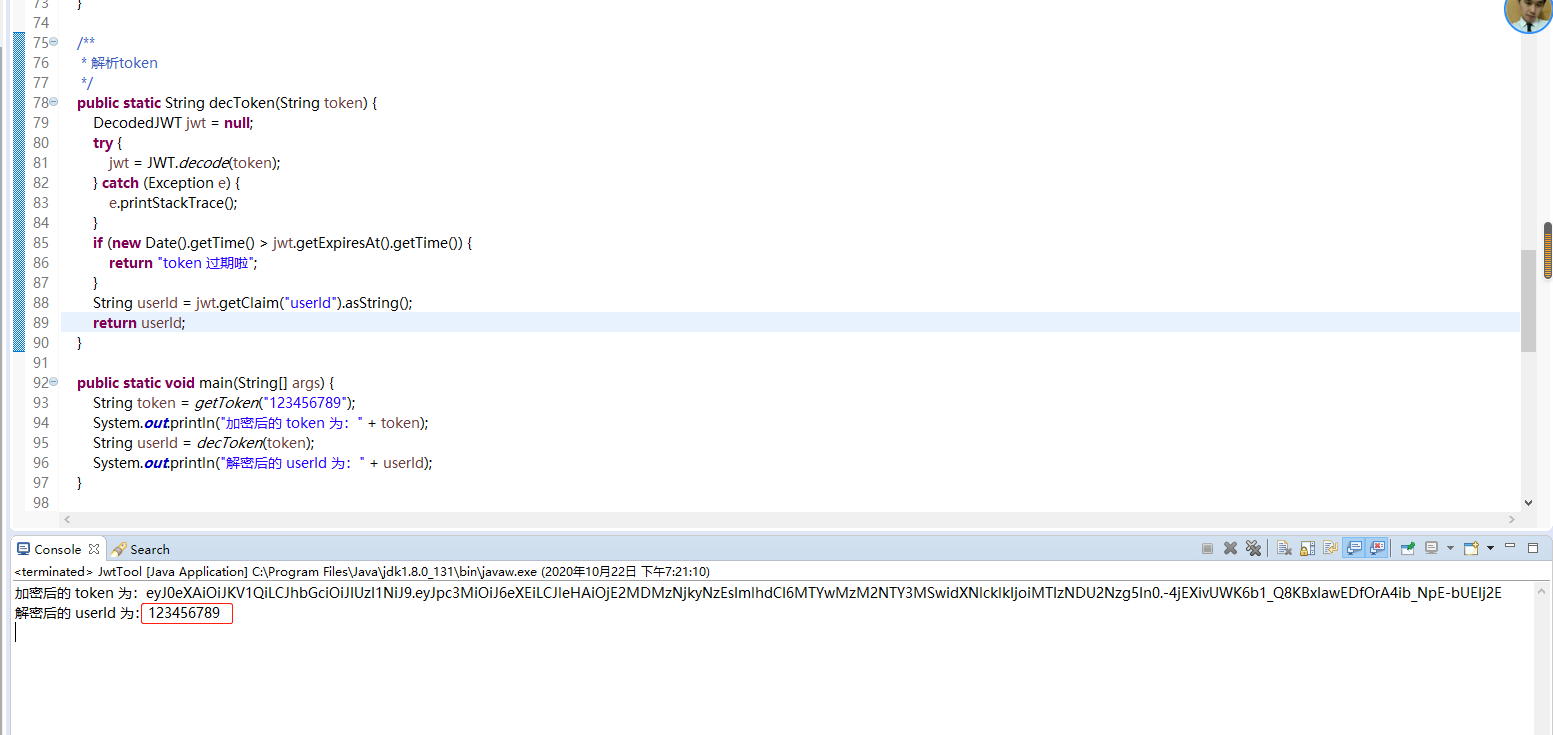Remove all terminated launches with the double-X icon
This screenshot has height=735, width=1553.
pos(1253,548)
